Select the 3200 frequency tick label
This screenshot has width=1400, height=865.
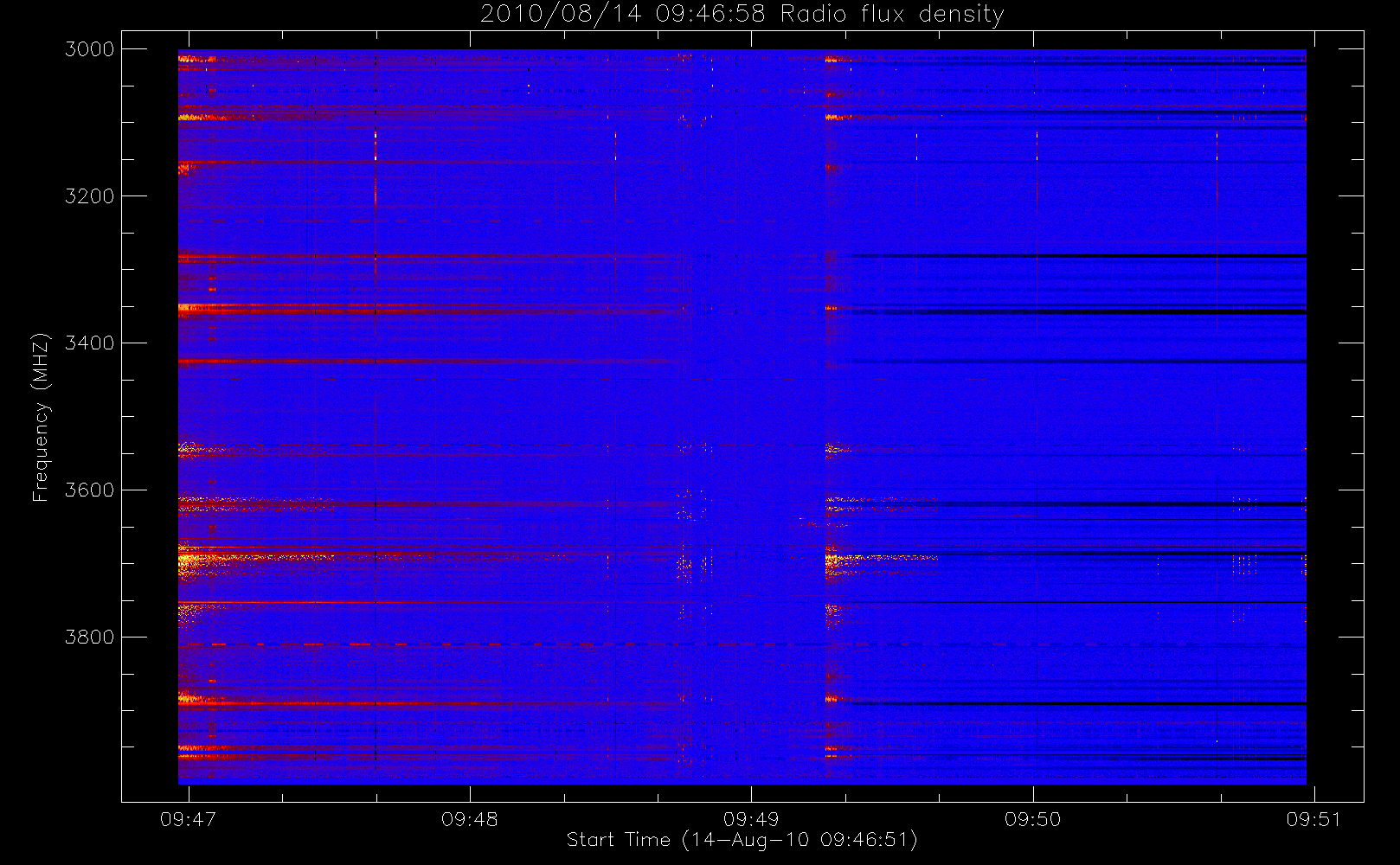pos(90,196)
